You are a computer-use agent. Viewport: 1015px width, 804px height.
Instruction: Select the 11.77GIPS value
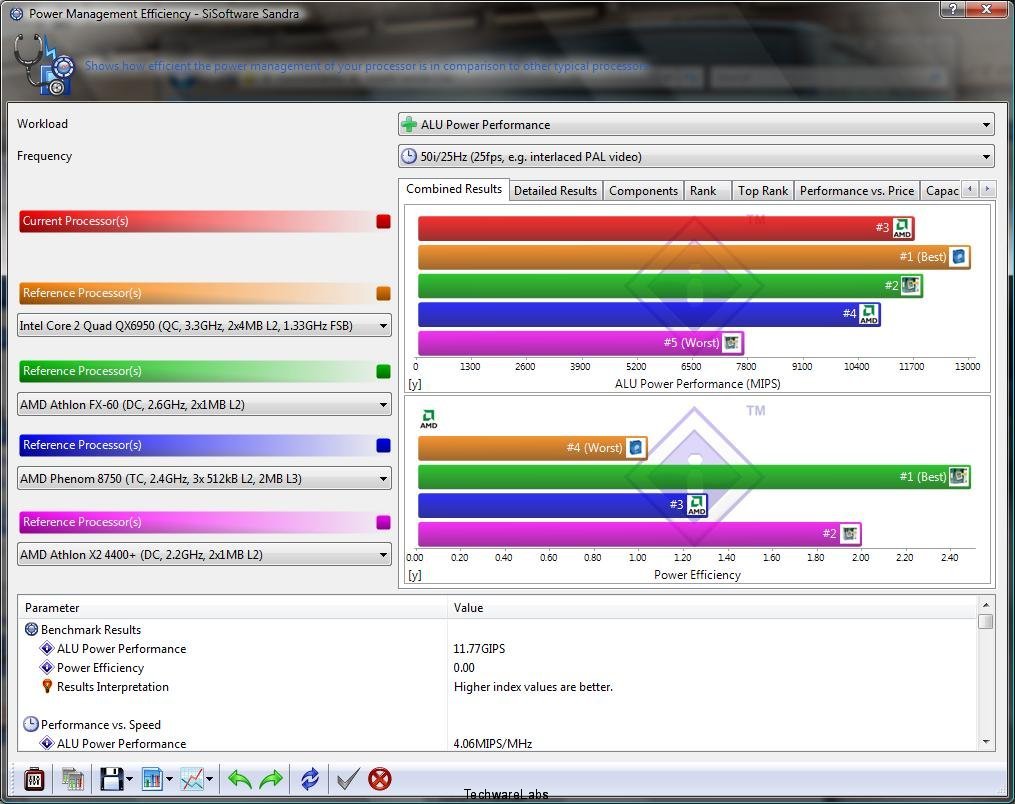coord(479,649)
